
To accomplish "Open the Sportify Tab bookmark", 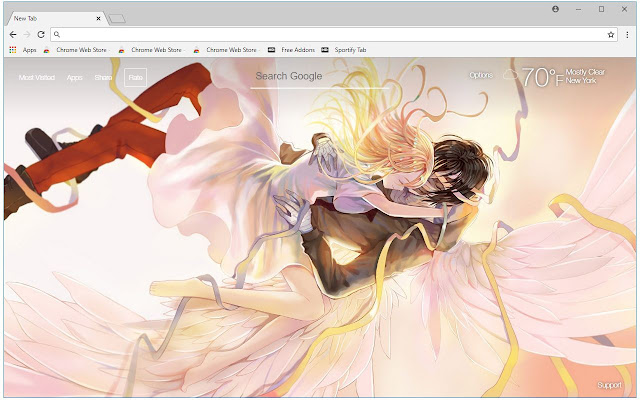I will click(x=344, y=50).
